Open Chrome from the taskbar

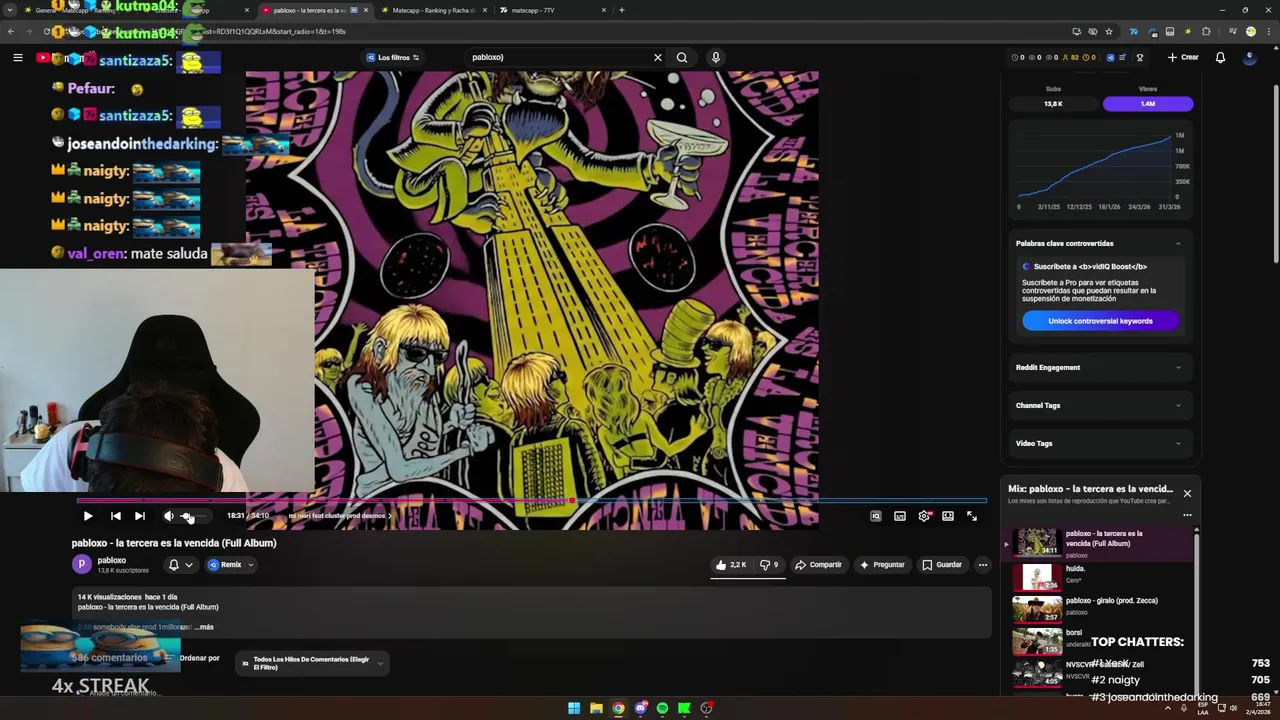[x=618, y=708]
